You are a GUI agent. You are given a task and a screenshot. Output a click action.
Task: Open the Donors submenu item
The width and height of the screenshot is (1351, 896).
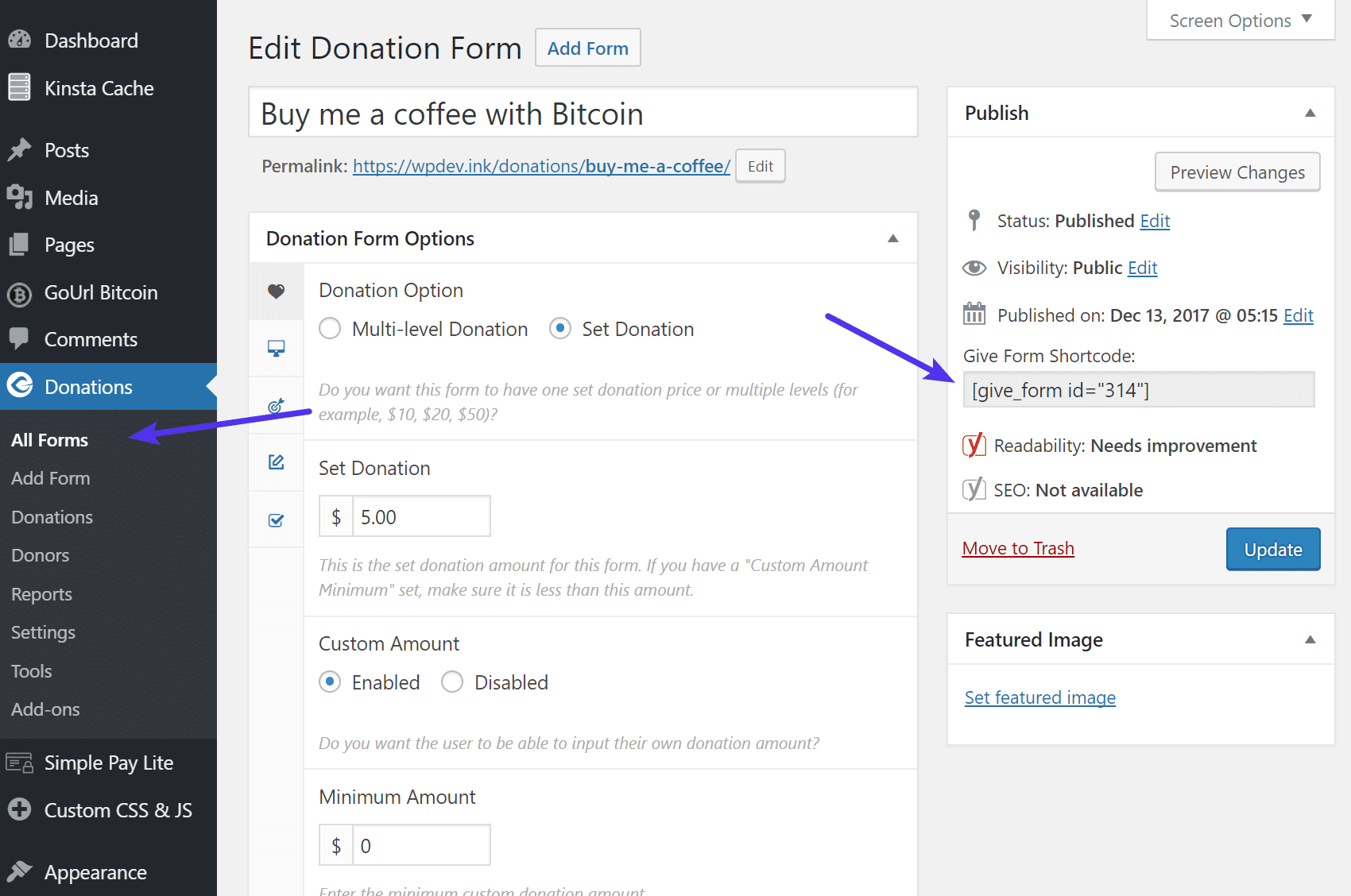41,555
